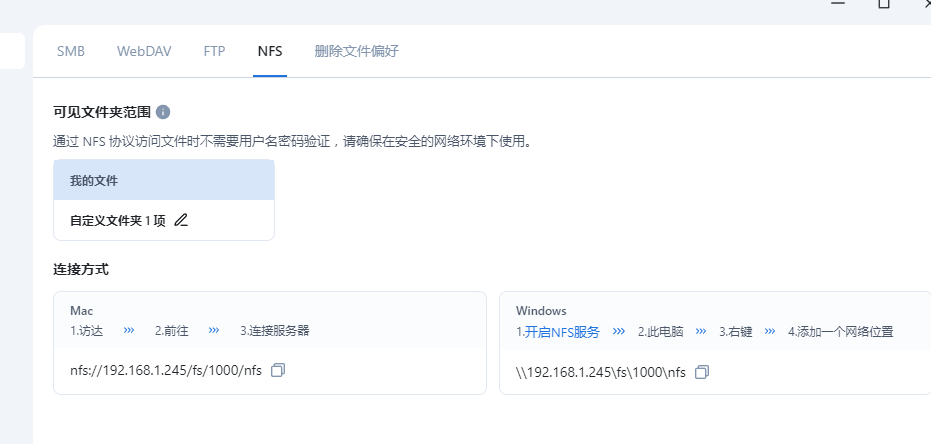
Task: Click the 开启NFS服务 link
Action: (562, 331)
